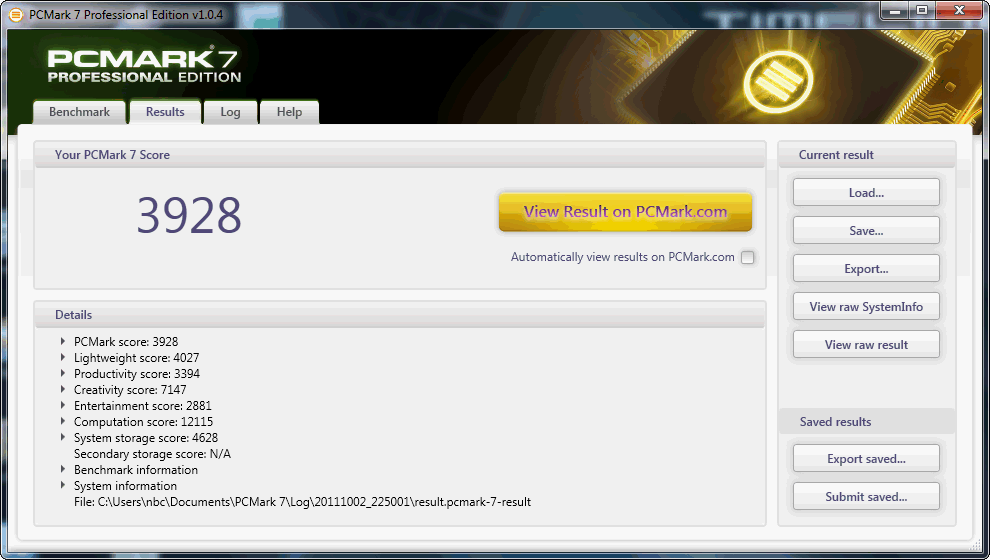
Task: Select 'Secondary storage score: N/A' text
Action: point(152,454)
